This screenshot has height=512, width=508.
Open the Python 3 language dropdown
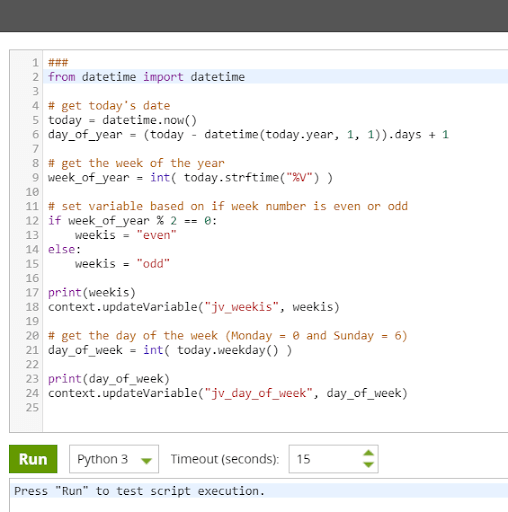(x=114, y=459)
